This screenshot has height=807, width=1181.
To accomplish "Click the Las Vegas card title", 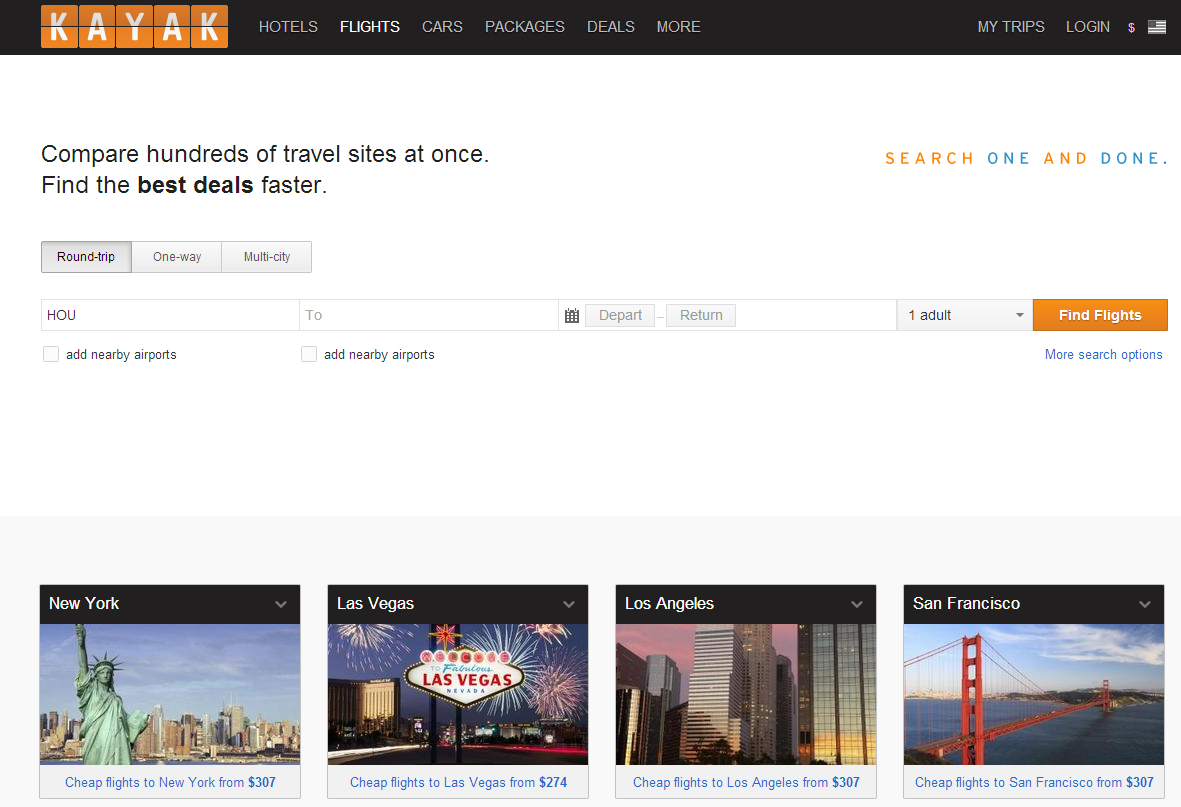I will click(x=375, y=604).
